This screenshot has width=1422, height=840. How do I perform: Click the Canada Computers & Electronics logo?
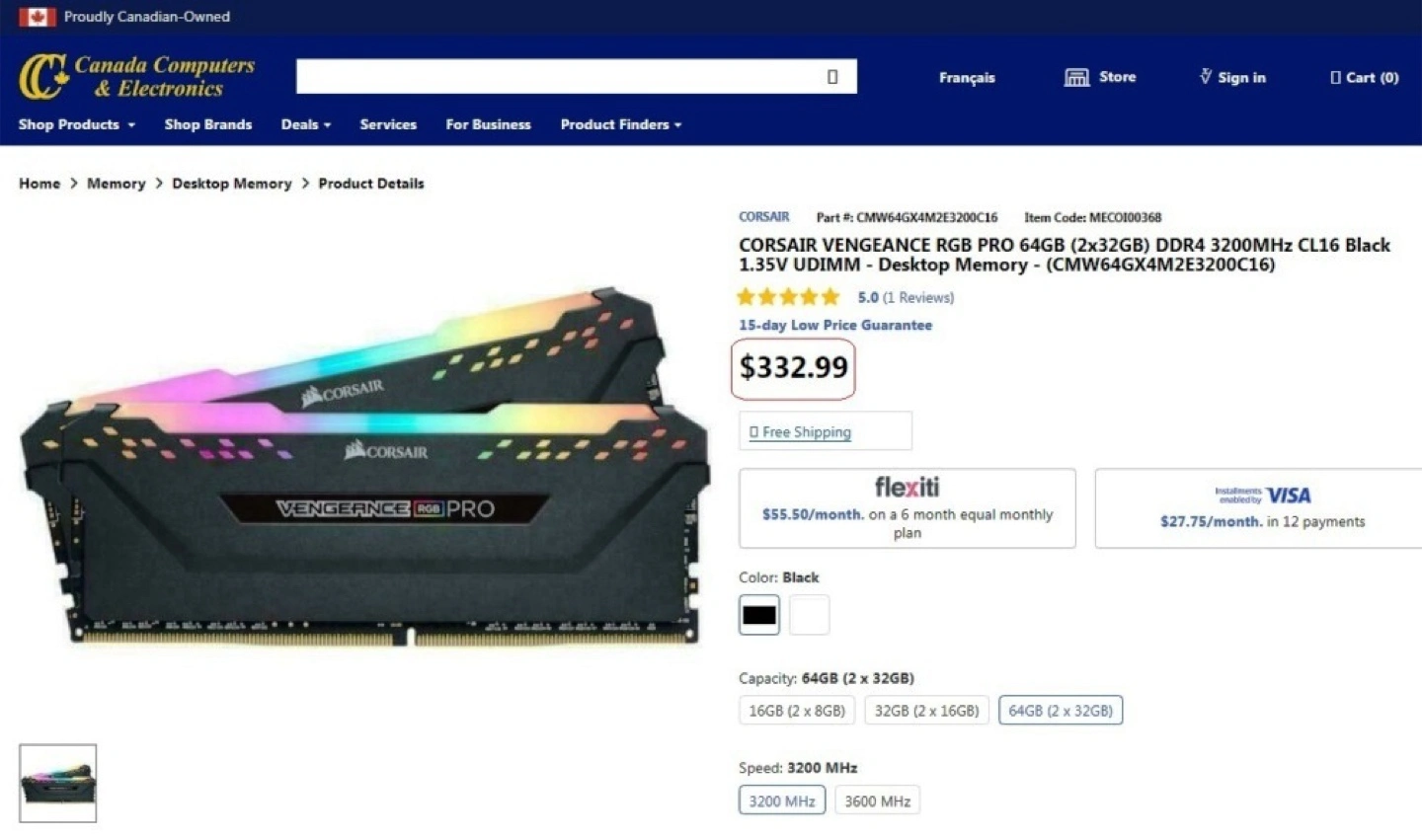(137, 76)
